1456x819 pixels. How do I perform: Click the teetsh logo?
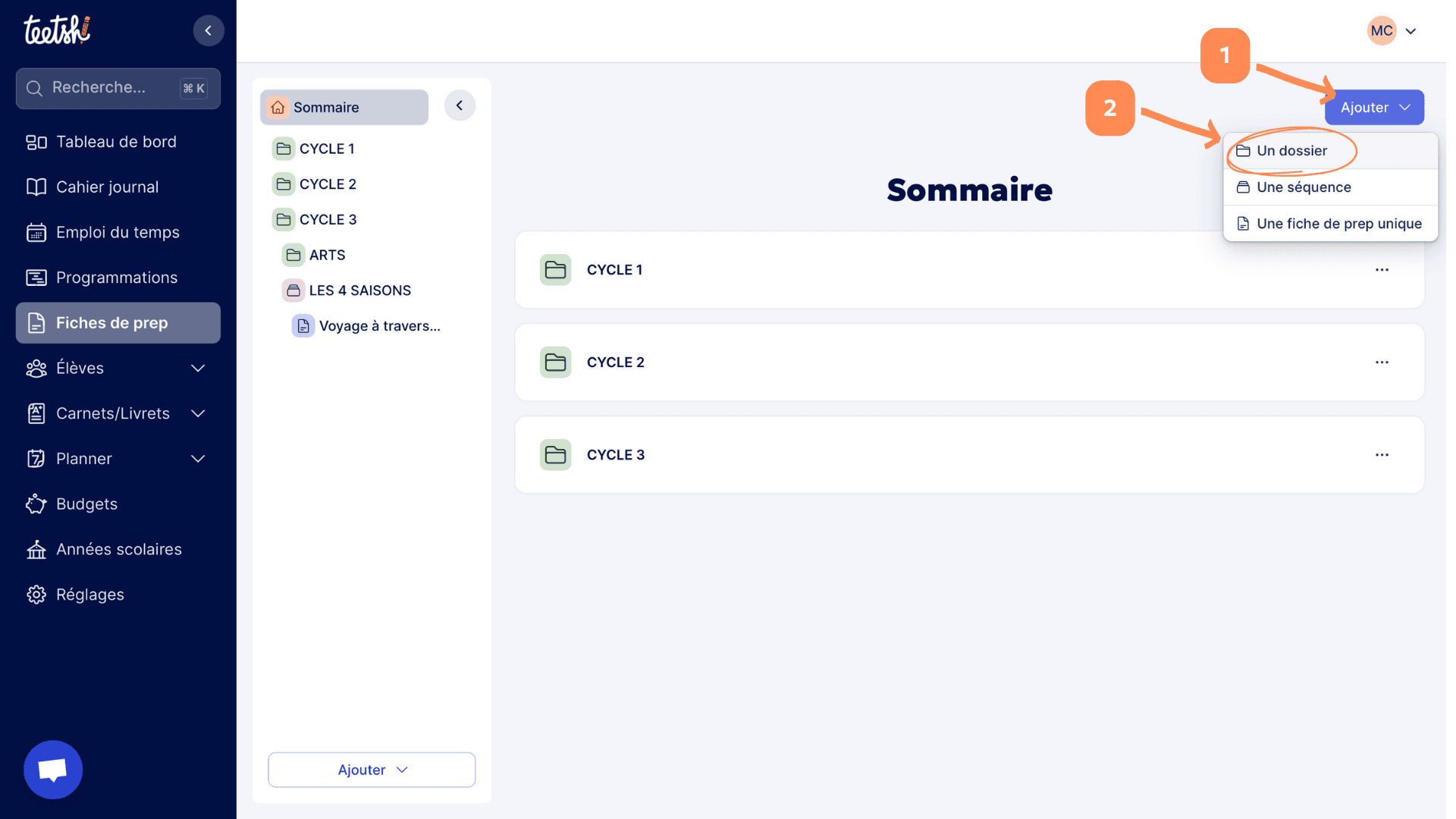pos(57,30)
